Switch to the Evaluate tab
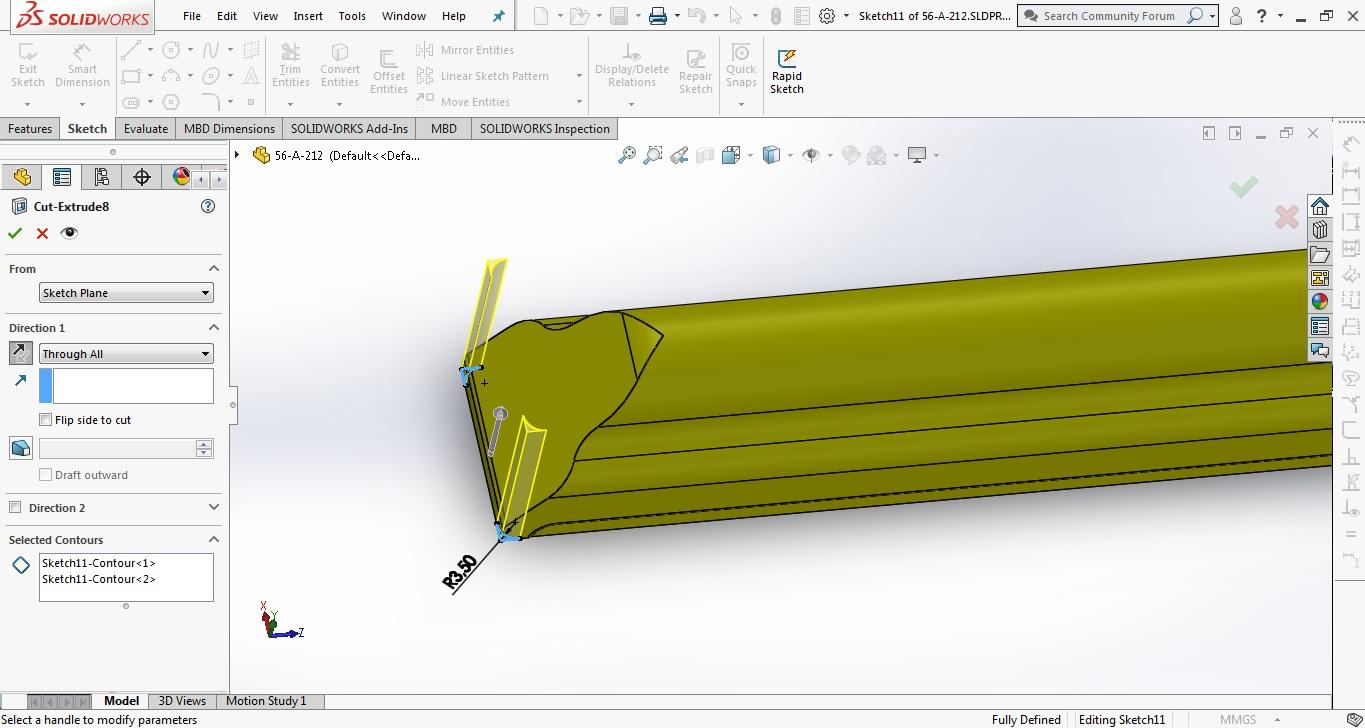The width and height of the screenshot is (1365, 728). pyautogui.click(x=146, y=129)
